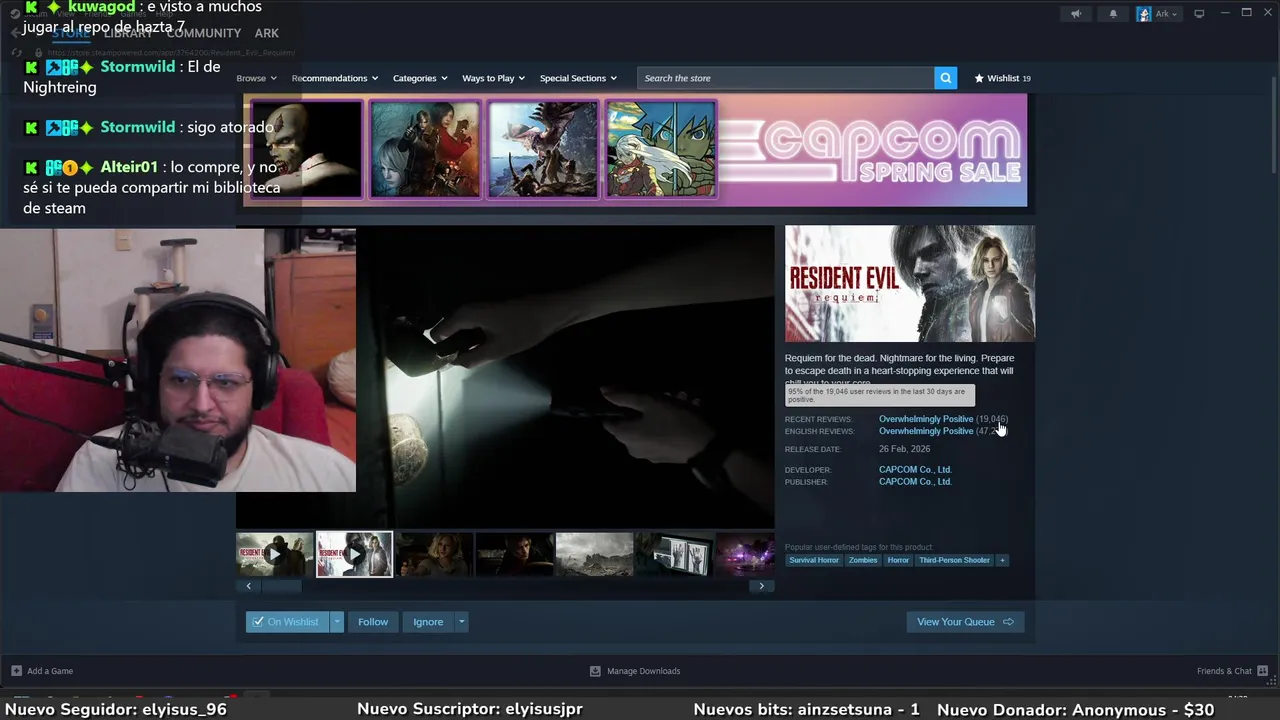Open English reviews Overwhelmingly Positive link
The image size is (1280, 720).
pos(926,431)
